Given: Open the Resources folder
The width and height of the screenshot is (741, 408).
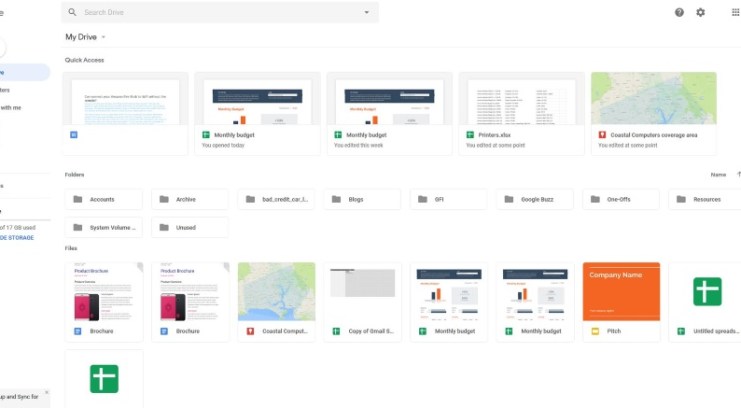Looking at the screenshot, I should coord(705,199).
